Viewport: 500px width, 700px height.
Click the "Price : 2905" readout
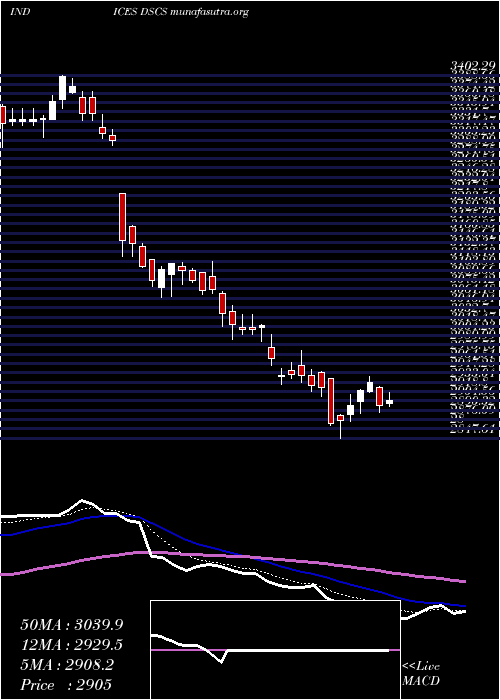point(66,685)
